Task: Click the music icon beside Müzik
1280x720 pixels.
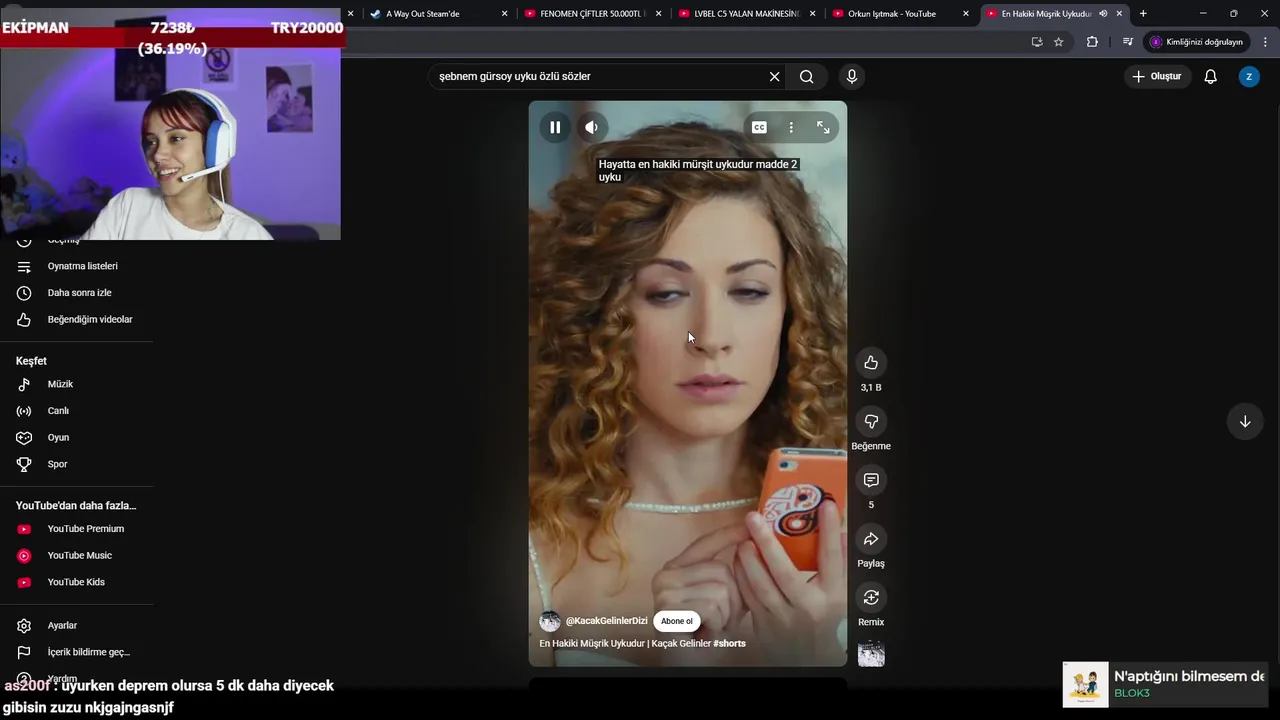Action: click(x=24, y=384)
